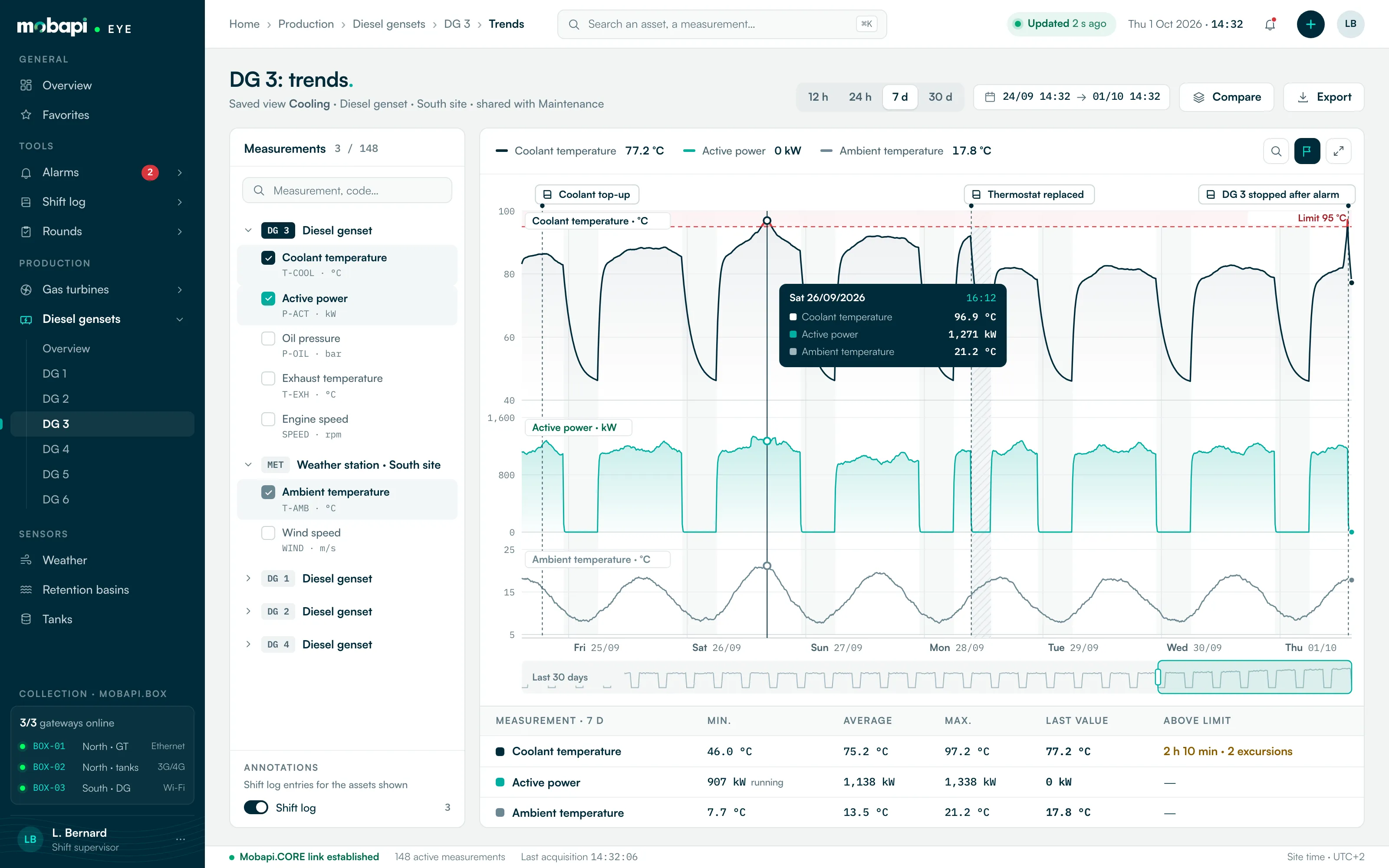Open the date range calendar picker
Viewport: 1389px width, 868px height.
pos(1072,97)
